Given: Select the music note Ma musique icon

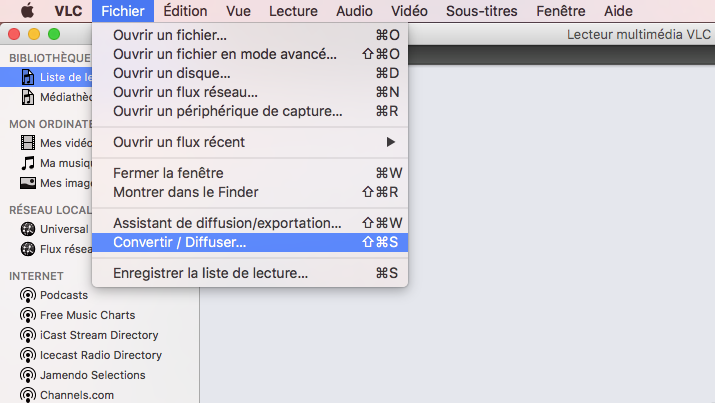Looking at the screenshot, I should point(28,163).
